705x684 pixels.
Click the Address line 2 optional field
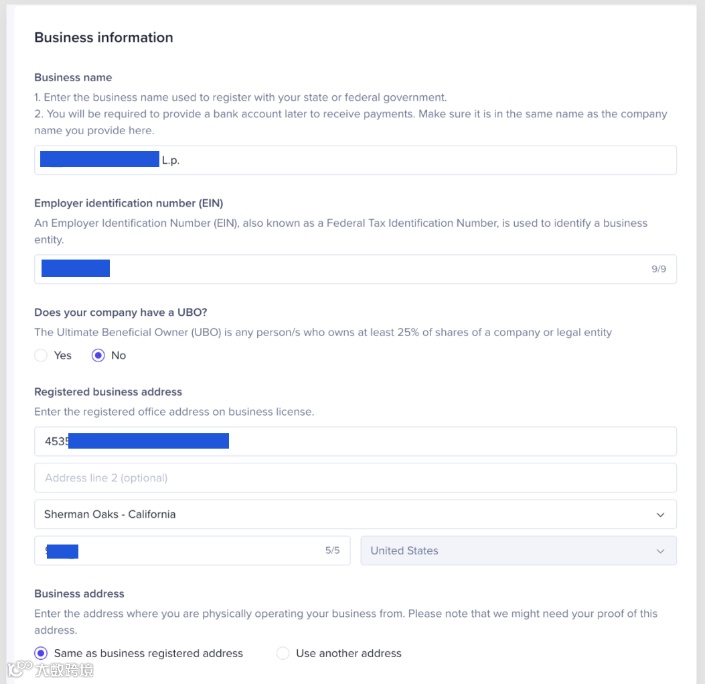[x=355, y=477]
